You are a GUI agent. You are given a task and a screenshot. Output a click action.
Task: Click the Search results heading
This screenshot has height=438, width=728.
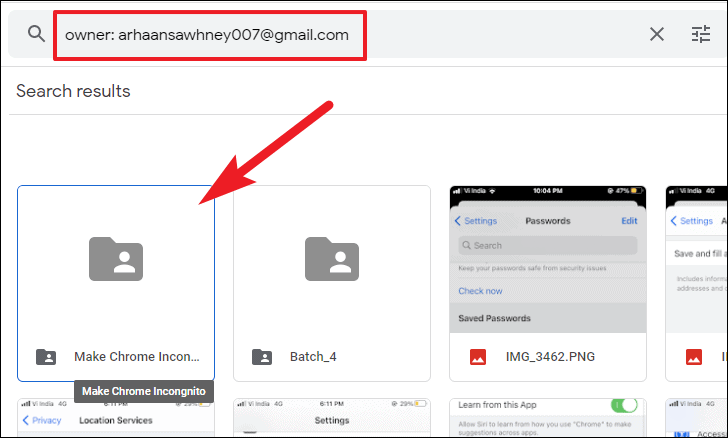coord(73,91)
